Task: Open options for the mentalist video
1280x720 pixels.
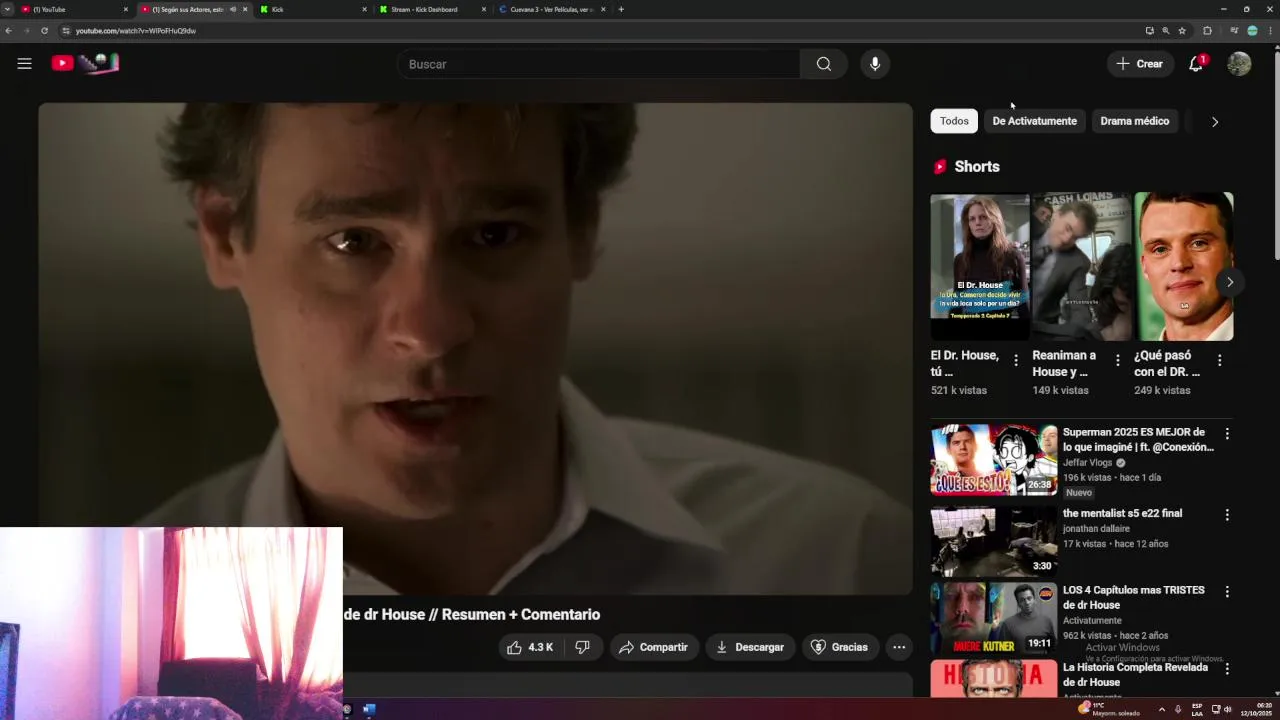Action: [x=1227, y=514]
